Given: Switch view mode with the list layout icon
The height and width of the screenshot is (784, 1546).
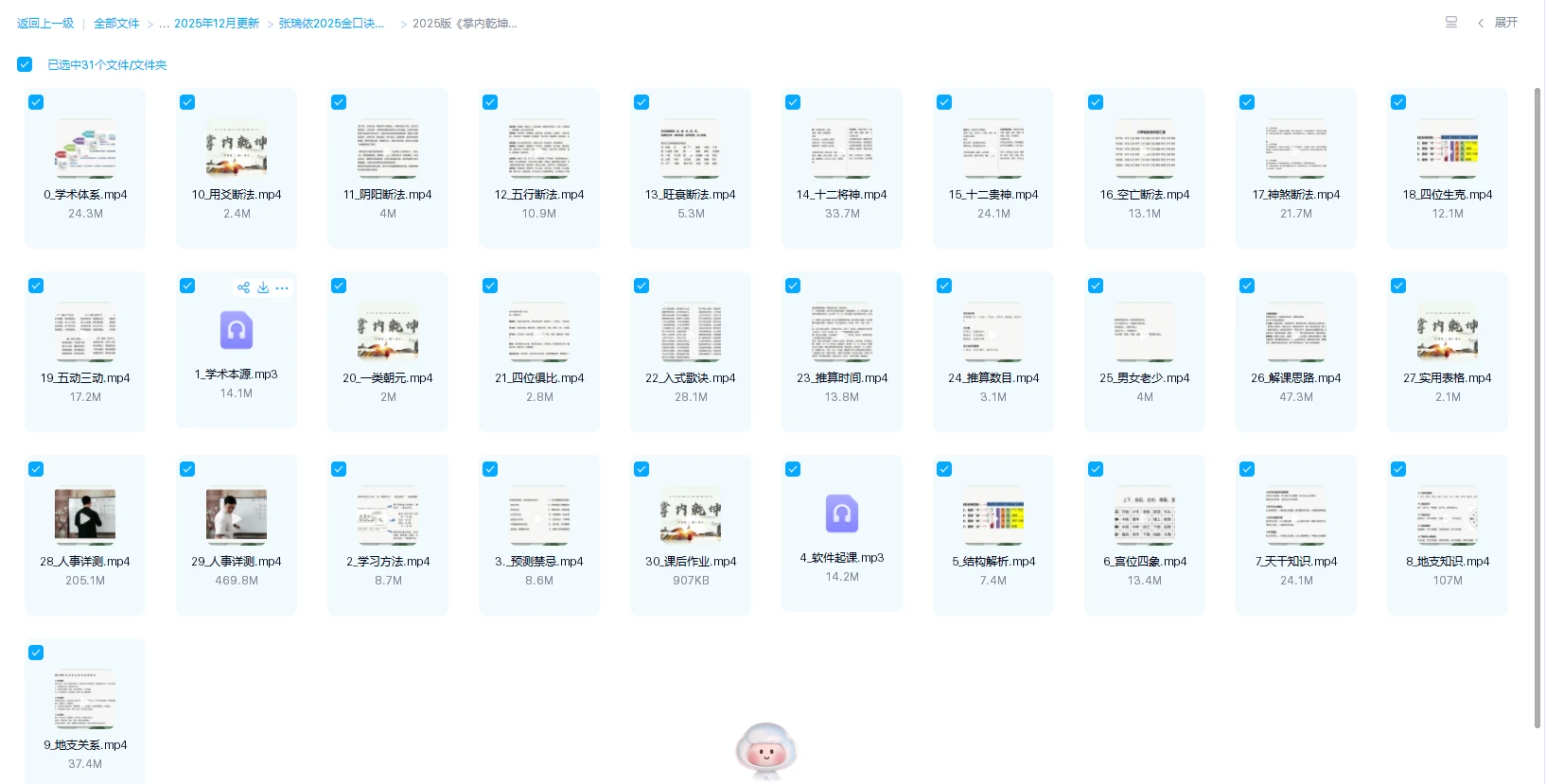Looking at the screenshot, I should click(1451, 23).
